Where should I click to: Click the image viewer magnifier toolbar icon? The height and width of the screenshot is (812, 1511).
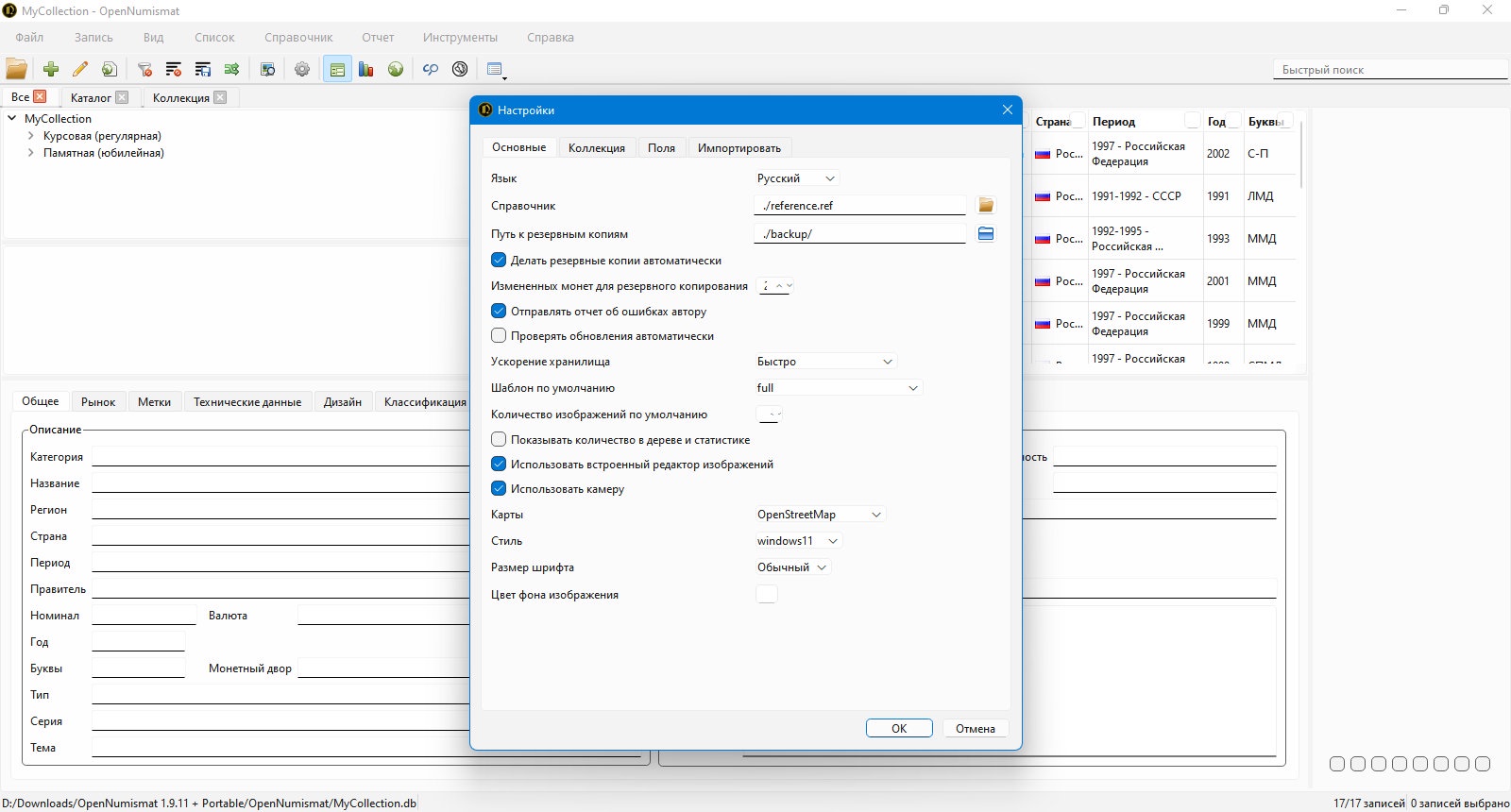coord(267,69)
